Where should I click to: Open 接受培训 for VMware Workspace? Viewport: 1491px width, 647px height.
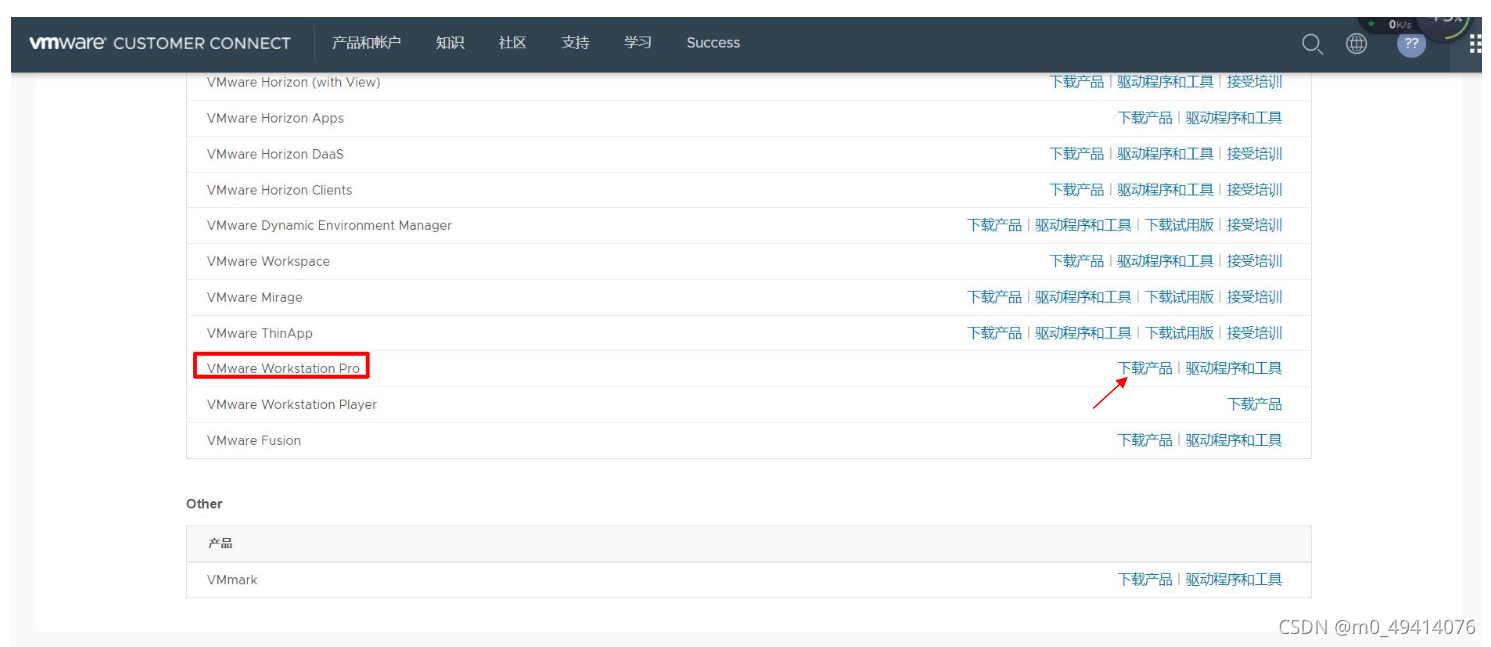click(1255, 261)
